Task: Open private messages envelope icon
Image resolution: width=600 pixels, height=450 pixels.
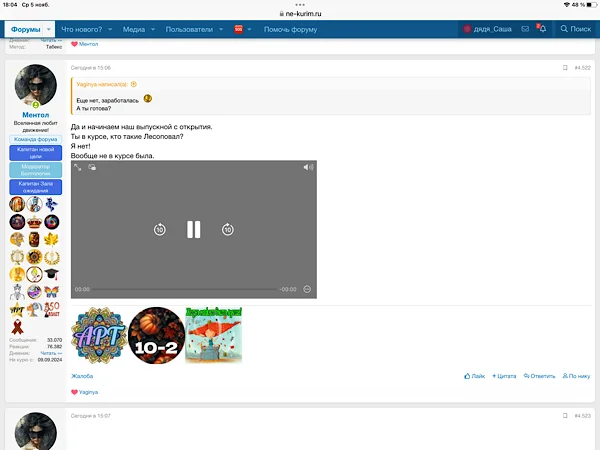Action: (x=524, y=29)
